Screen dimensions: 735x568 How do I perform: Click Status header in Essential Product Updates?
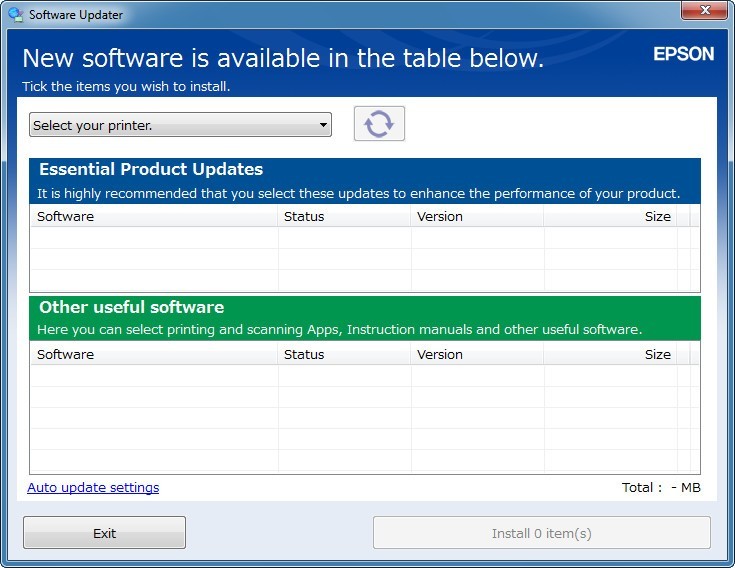coord(344,216)
